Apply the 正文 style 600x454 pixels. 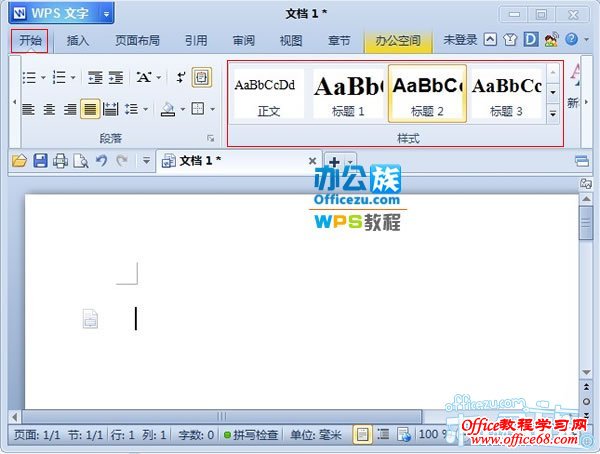tap(269, 94)
